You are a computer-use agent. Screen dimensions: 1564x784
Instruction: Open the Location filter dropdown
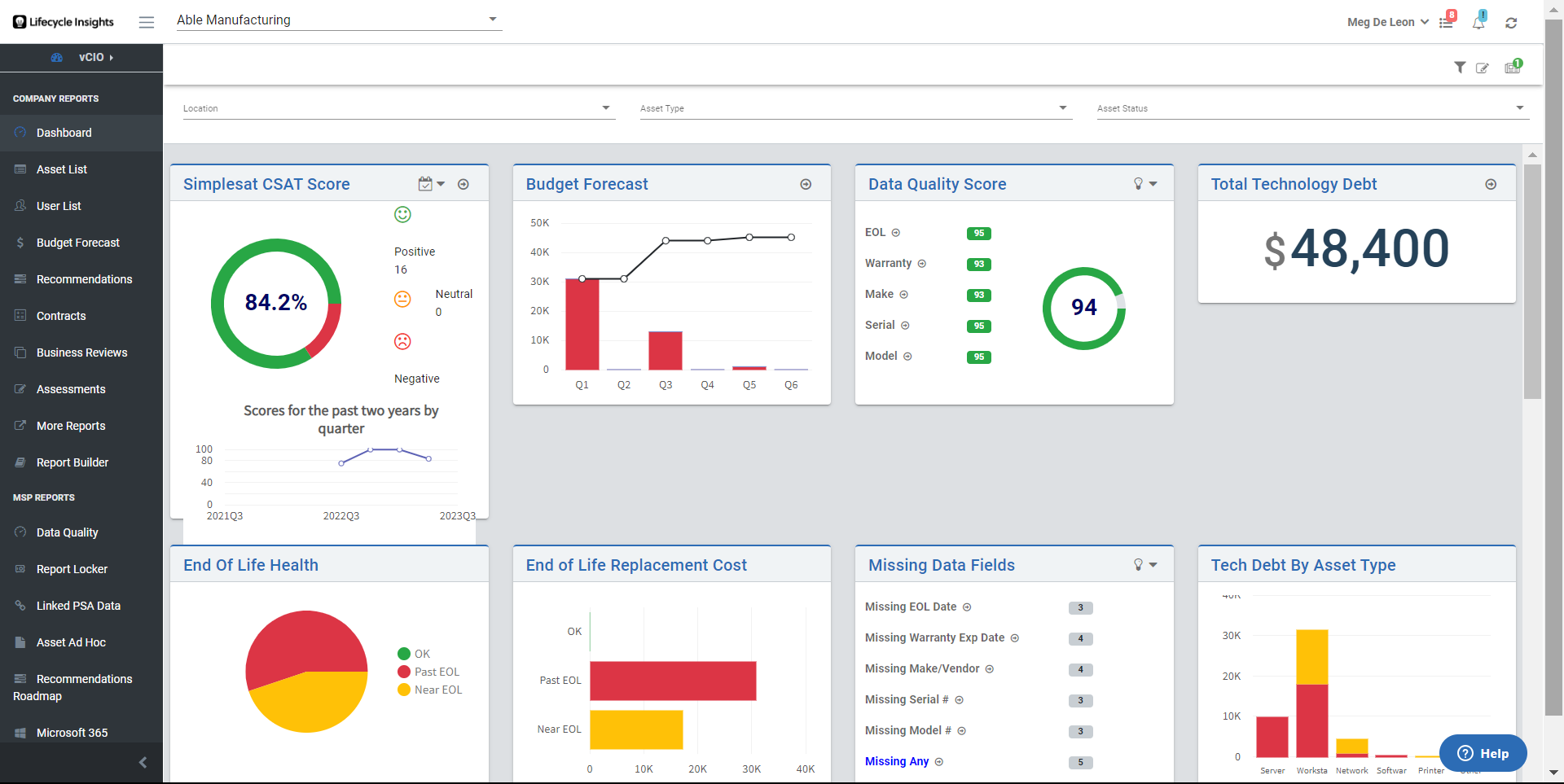pyautogui.click(x=606, y=107)
